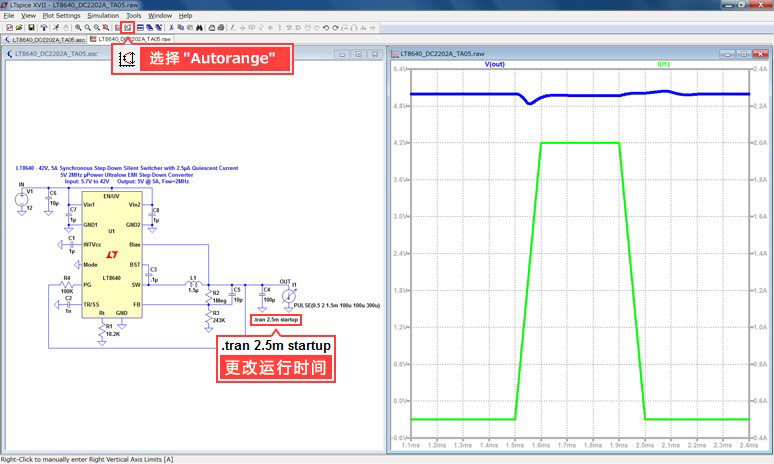Click the I(I1) trace label
The image size is (774, 464).
point(663,63)
